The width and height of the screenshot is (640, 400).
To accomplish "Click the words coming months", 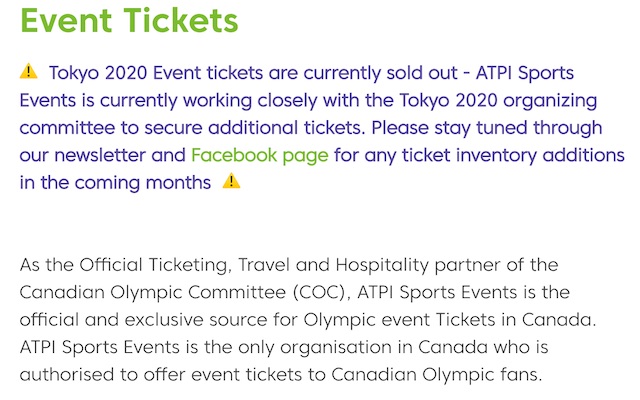I will click(x=143, y=183).
